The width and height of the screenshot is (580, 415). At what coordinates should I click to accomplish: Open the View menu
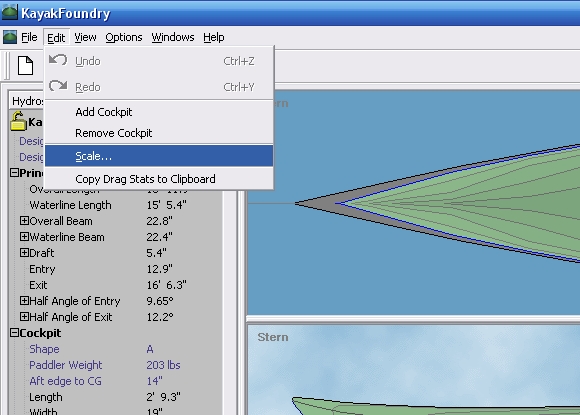(85, 37)
